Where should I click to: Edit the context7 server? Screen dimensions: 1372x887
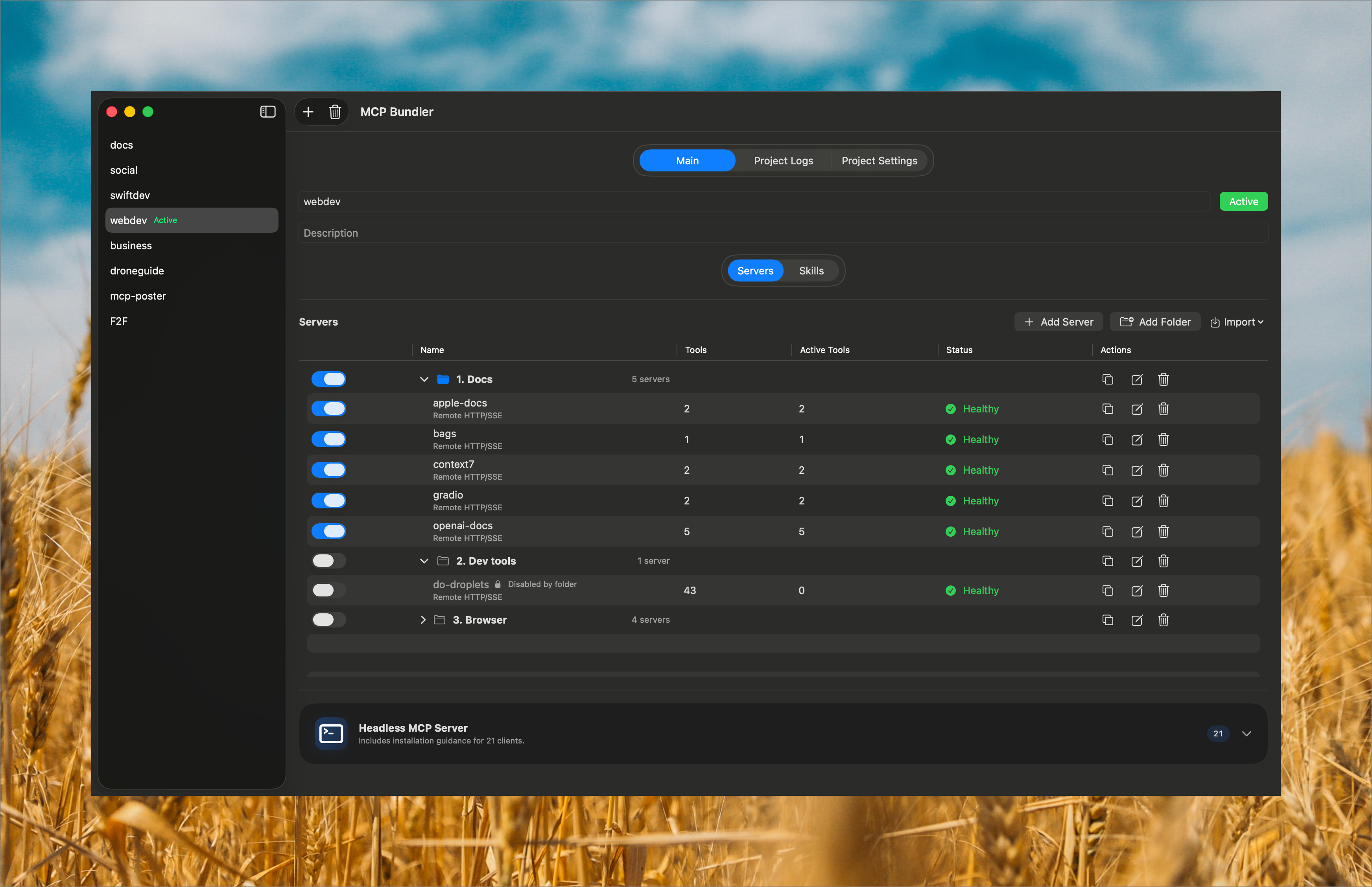tap(1137, 470)
